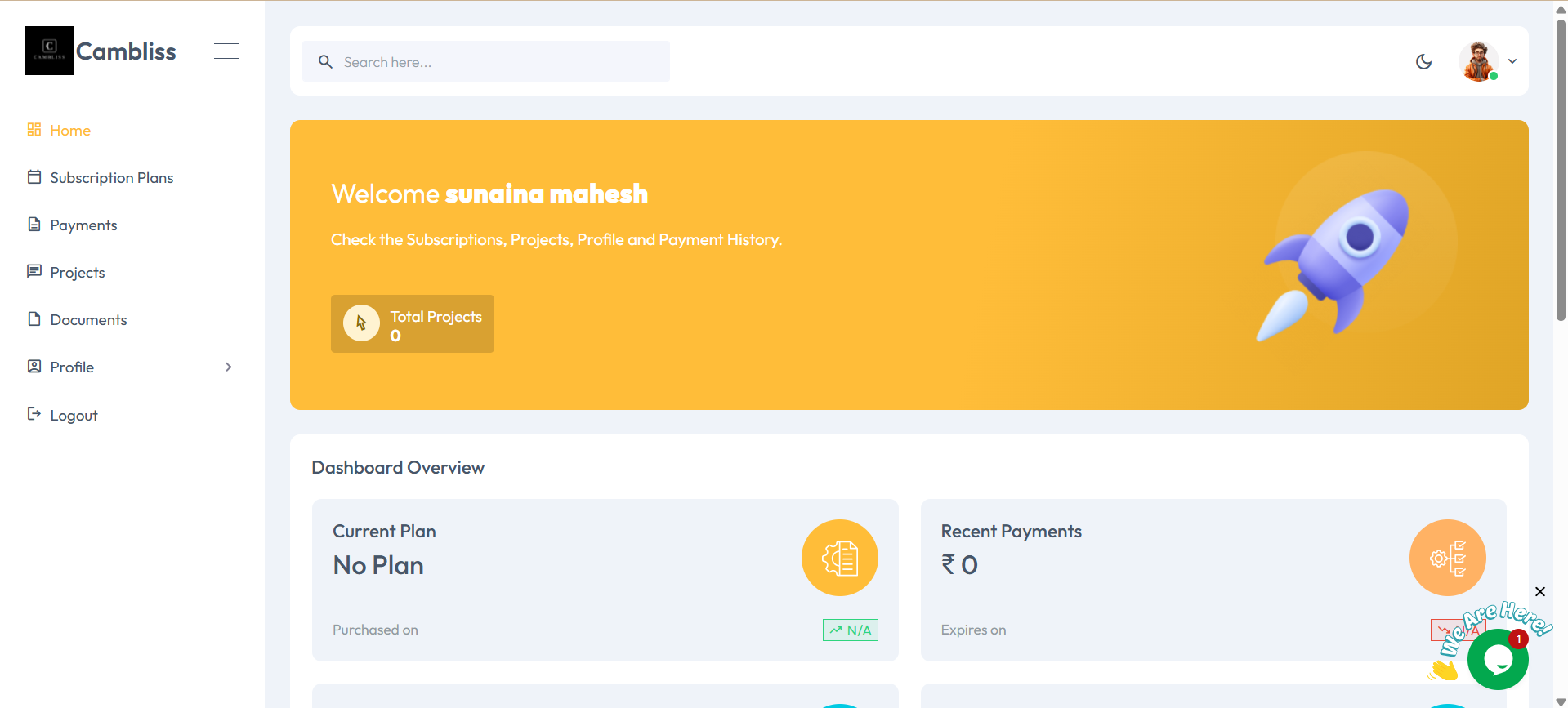Image resolution: width=1568 pixels, height=708 pixels.
Task: Open the green chat bubble widget
Action: point(1497,660)
